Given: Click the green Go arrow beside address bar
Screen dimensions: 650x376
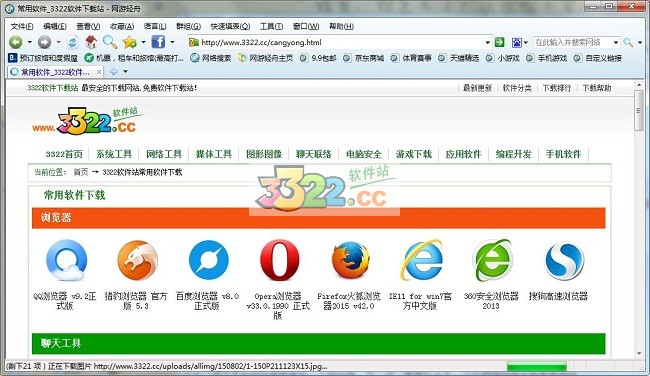Looking at the screenshot, I should coord(500,42).
